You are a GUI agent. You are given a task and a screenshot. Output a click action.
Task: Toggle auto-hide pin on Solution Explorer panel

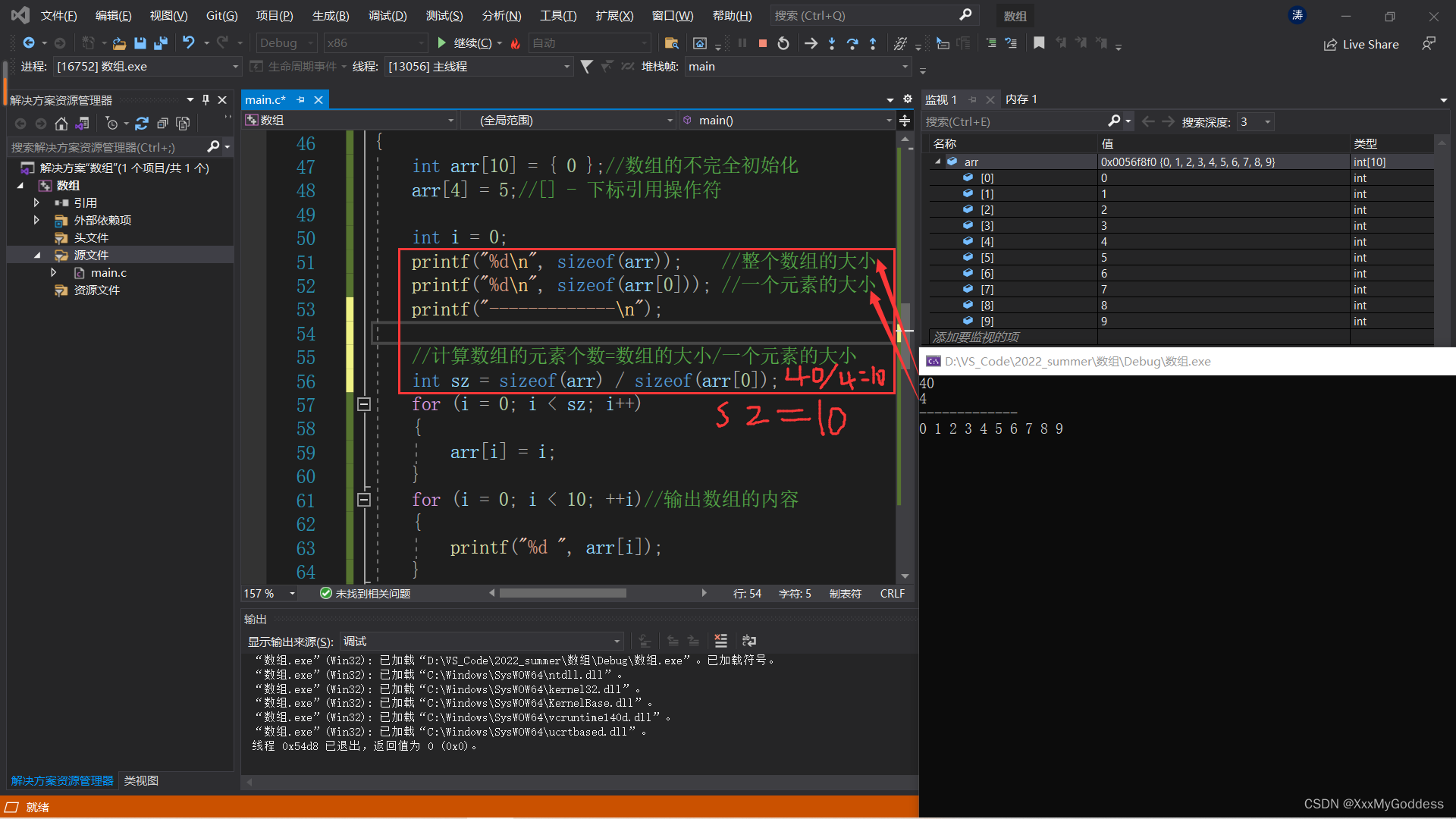click(x=206, y=99)
